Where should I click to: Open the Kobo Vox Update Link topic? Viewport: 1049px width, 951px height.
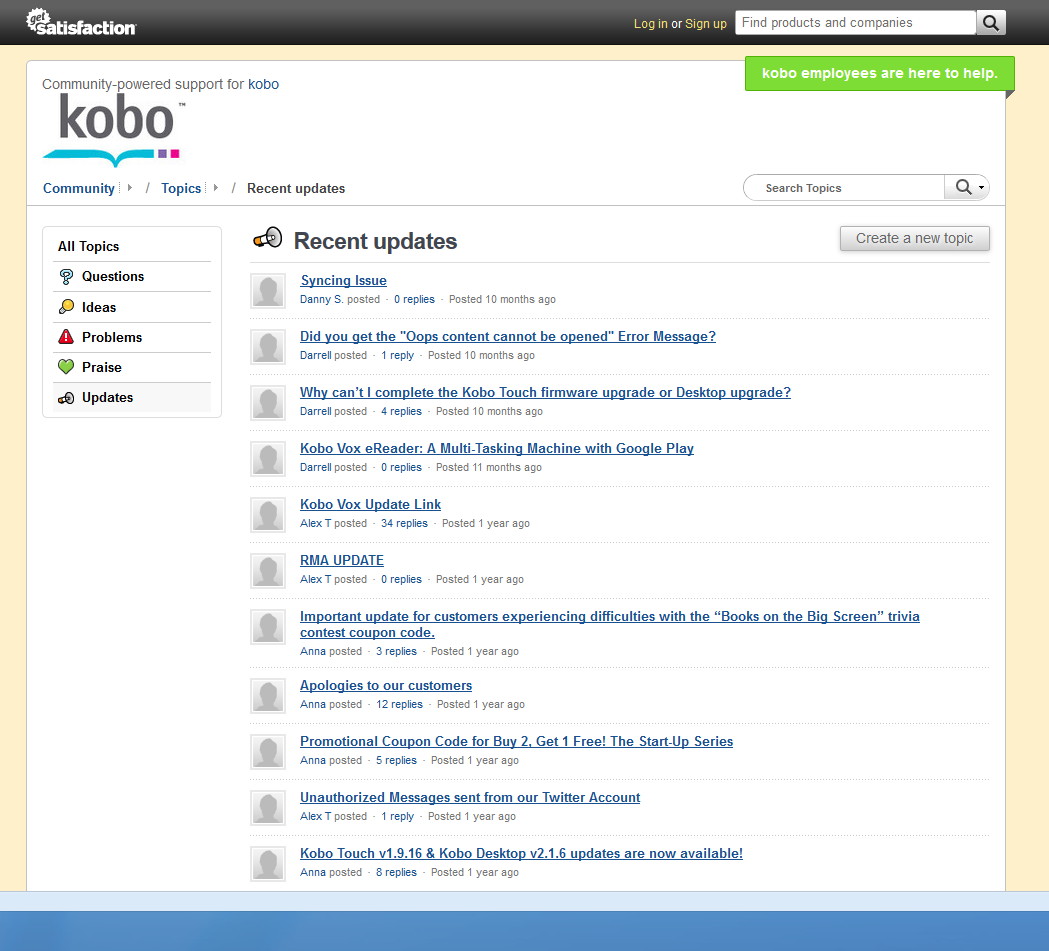pos(370,504)
